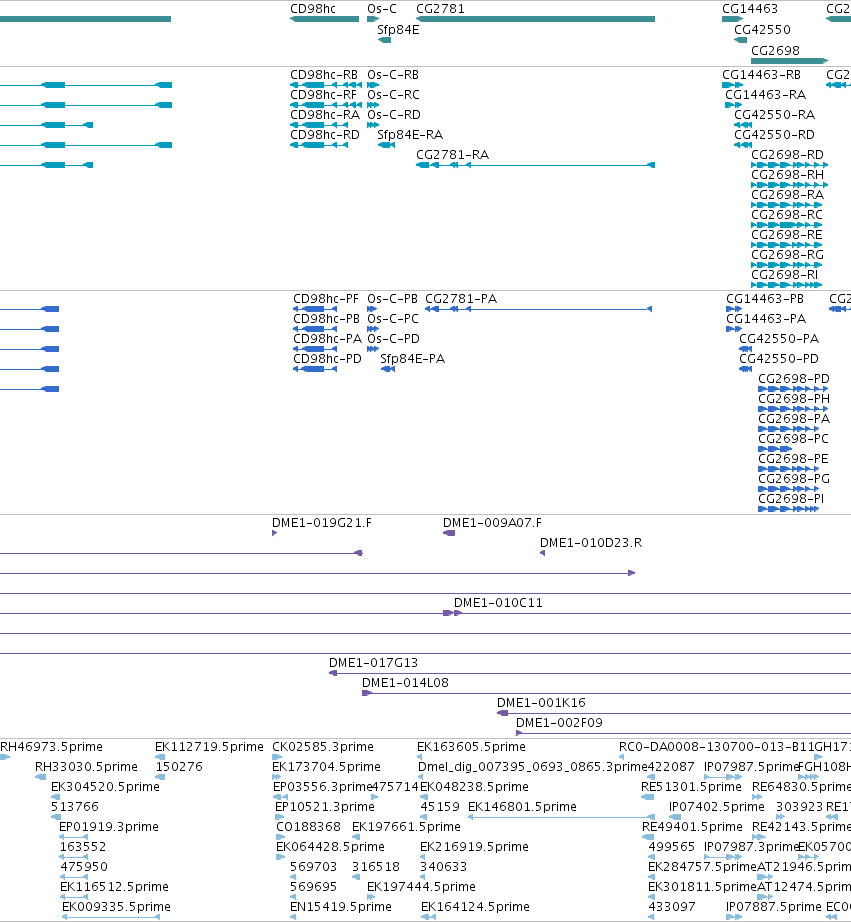Select clone DME1-019G21.F
Screen dimensions: 851x922
coord(322,523)
